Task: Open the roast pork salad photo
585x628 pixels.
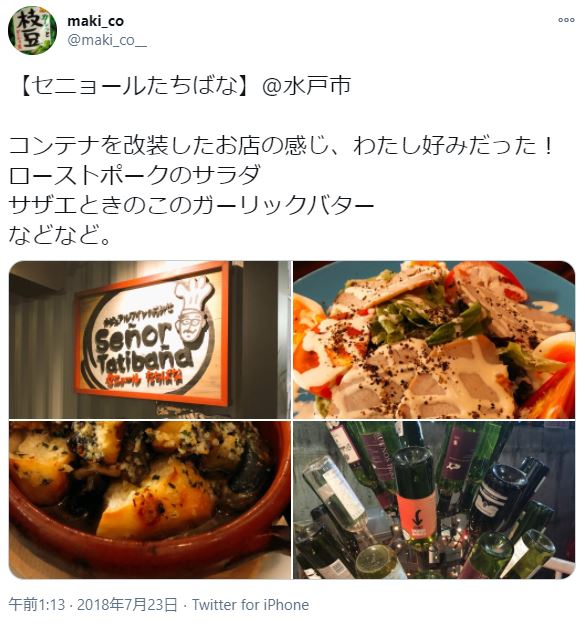Action: tap(434, 340)
